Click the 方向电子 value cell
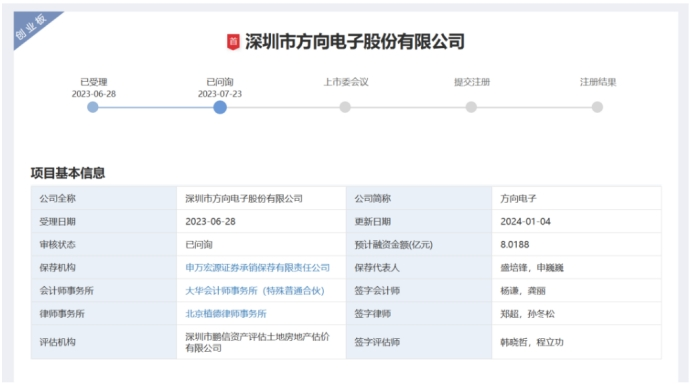 (x=577, y=198)
